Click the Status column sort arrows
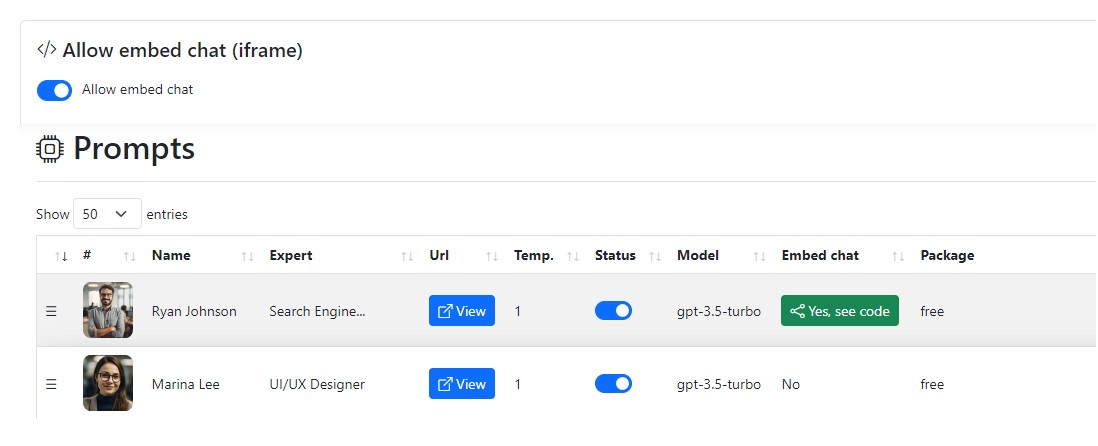 pos(655,256)
